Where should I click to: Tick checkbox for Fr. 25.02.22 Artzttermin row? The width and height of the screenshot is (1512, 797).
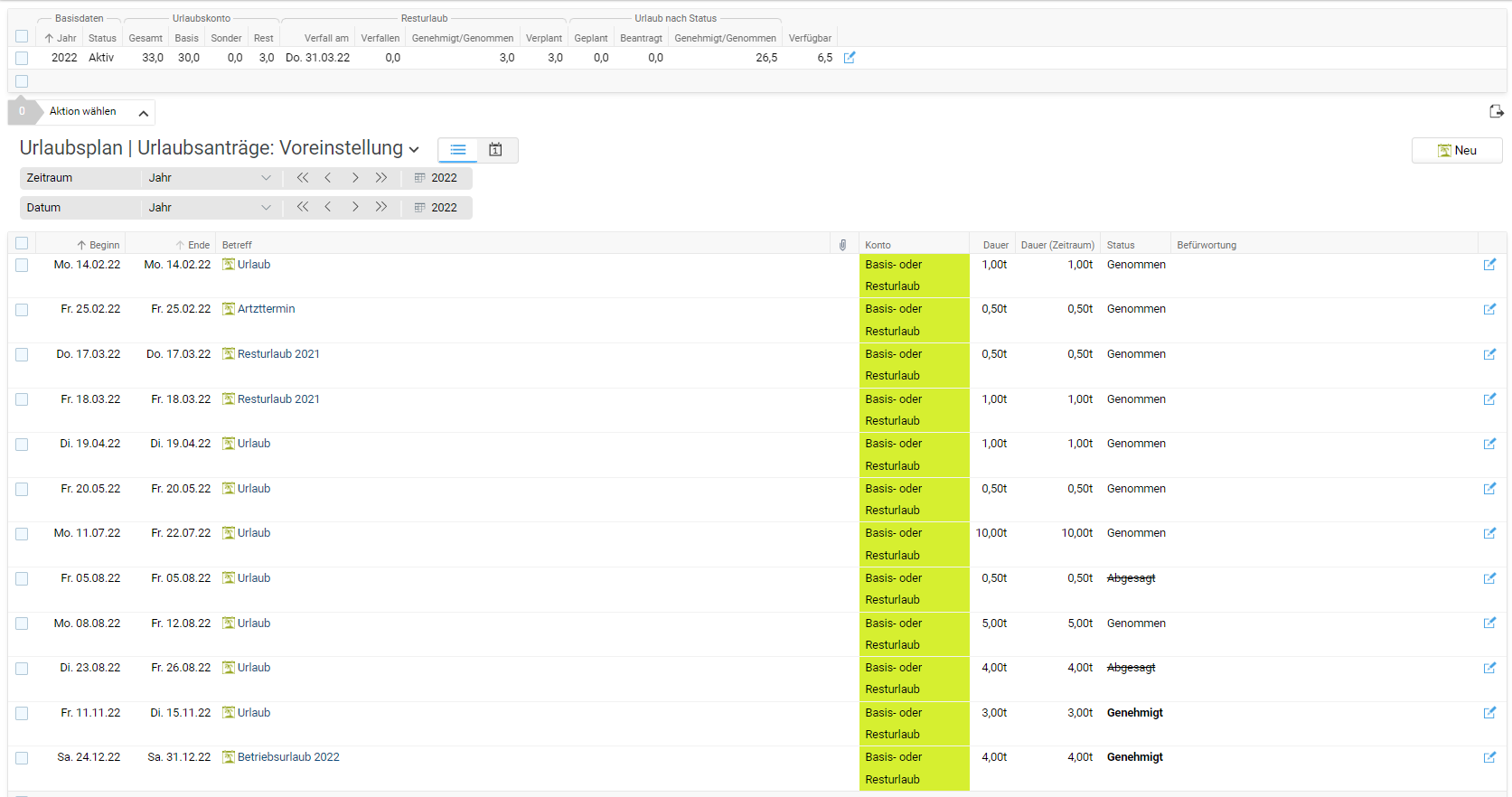click(22, 310)
